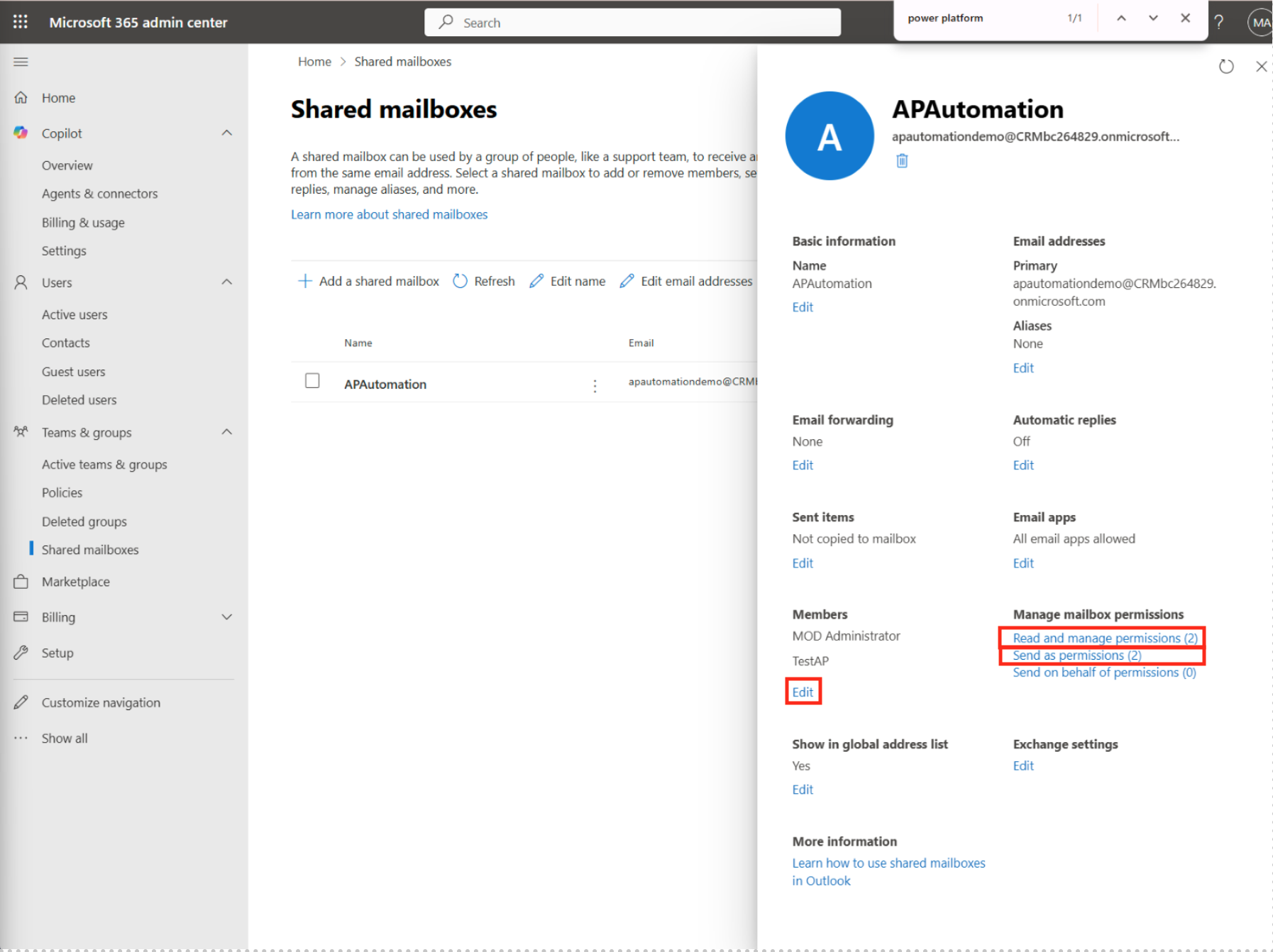Screen dimensions: 1273x952
Task: Go to next find result arrow
Action: (x=1153, y=18)
